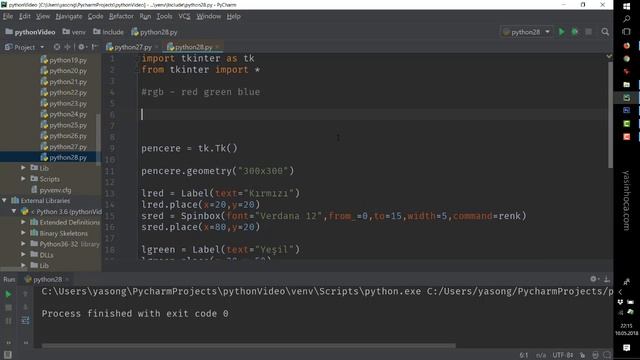The height and width of the screenshot is (360, 640).
Task: Close the python28 Run tab
Action: click(x=67, y=280)
